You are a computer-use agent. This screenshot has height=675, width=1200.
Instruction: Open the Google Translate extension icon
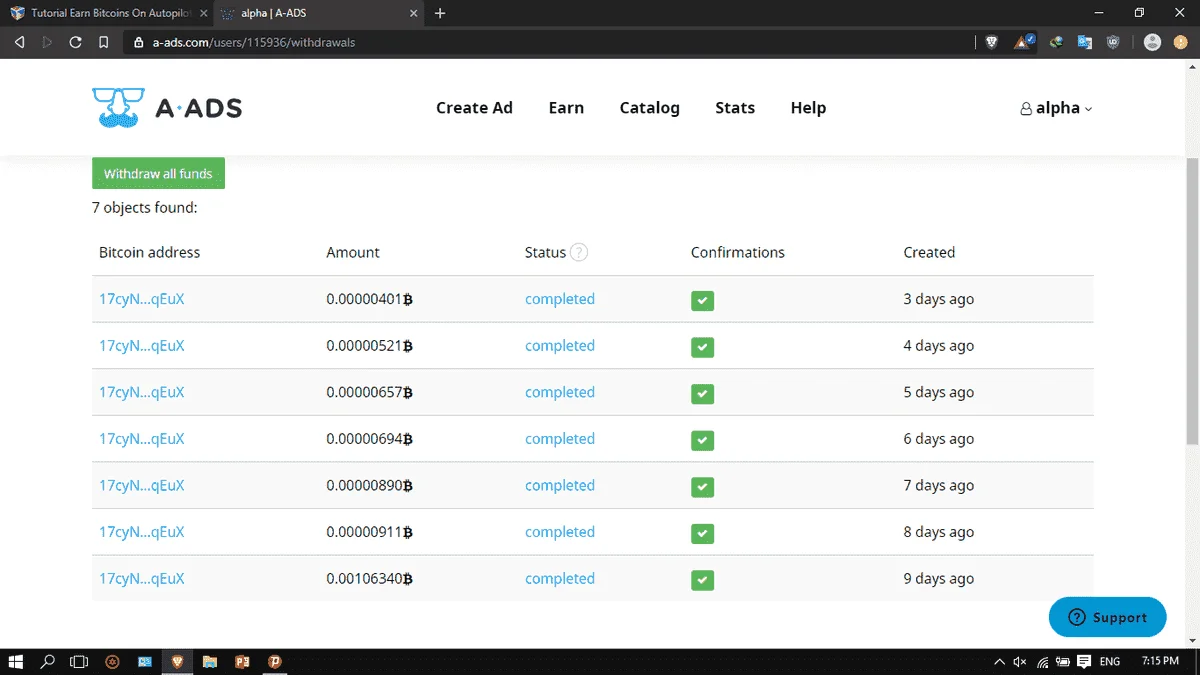click(1085, 42)
